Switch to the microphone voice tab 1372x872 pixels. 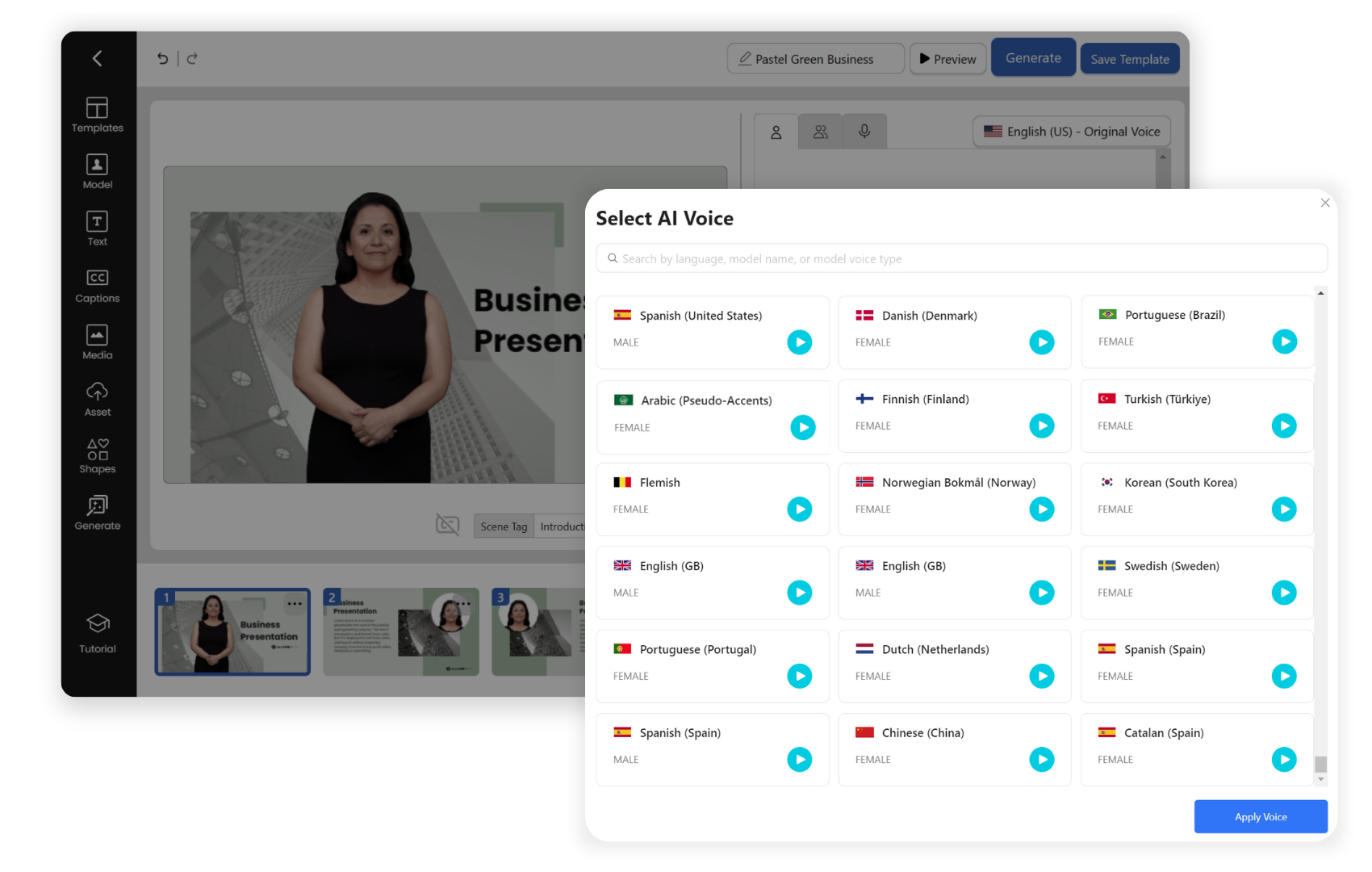(864, 132)
